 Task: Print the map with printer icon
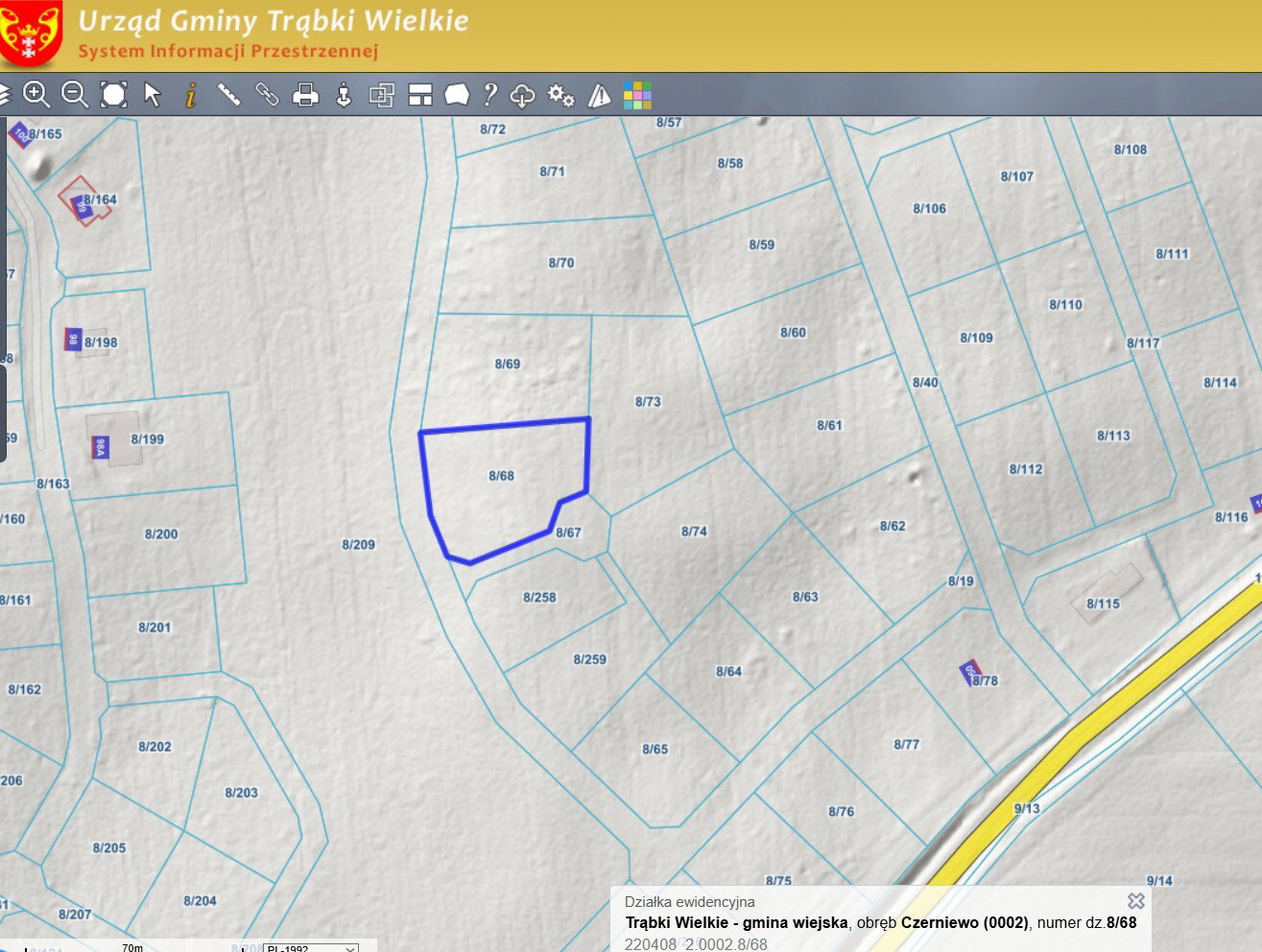[305, 94]
